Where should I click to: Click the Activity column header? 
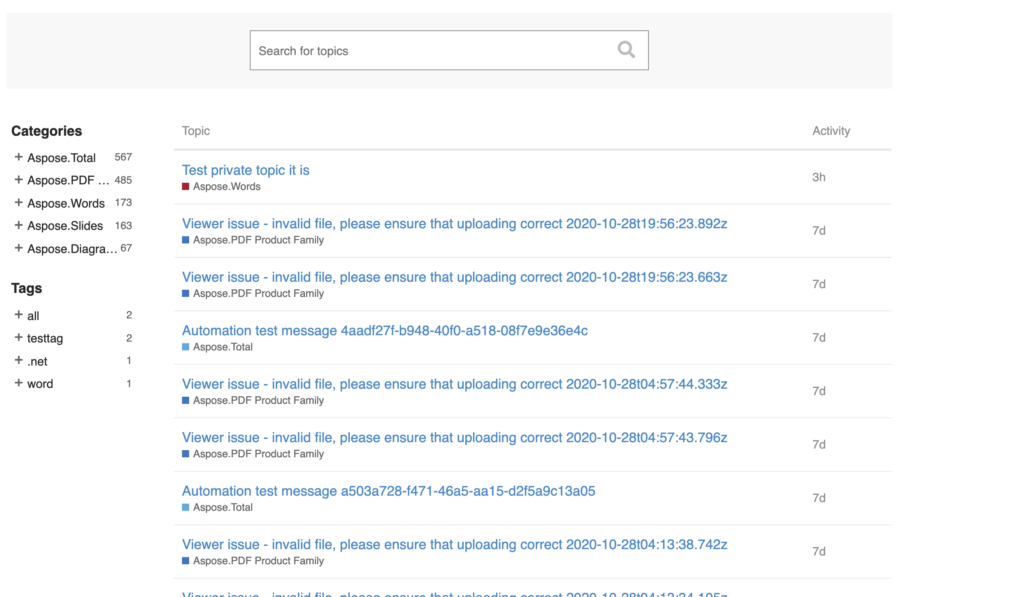pyautogui.click(x=831, y=131)
